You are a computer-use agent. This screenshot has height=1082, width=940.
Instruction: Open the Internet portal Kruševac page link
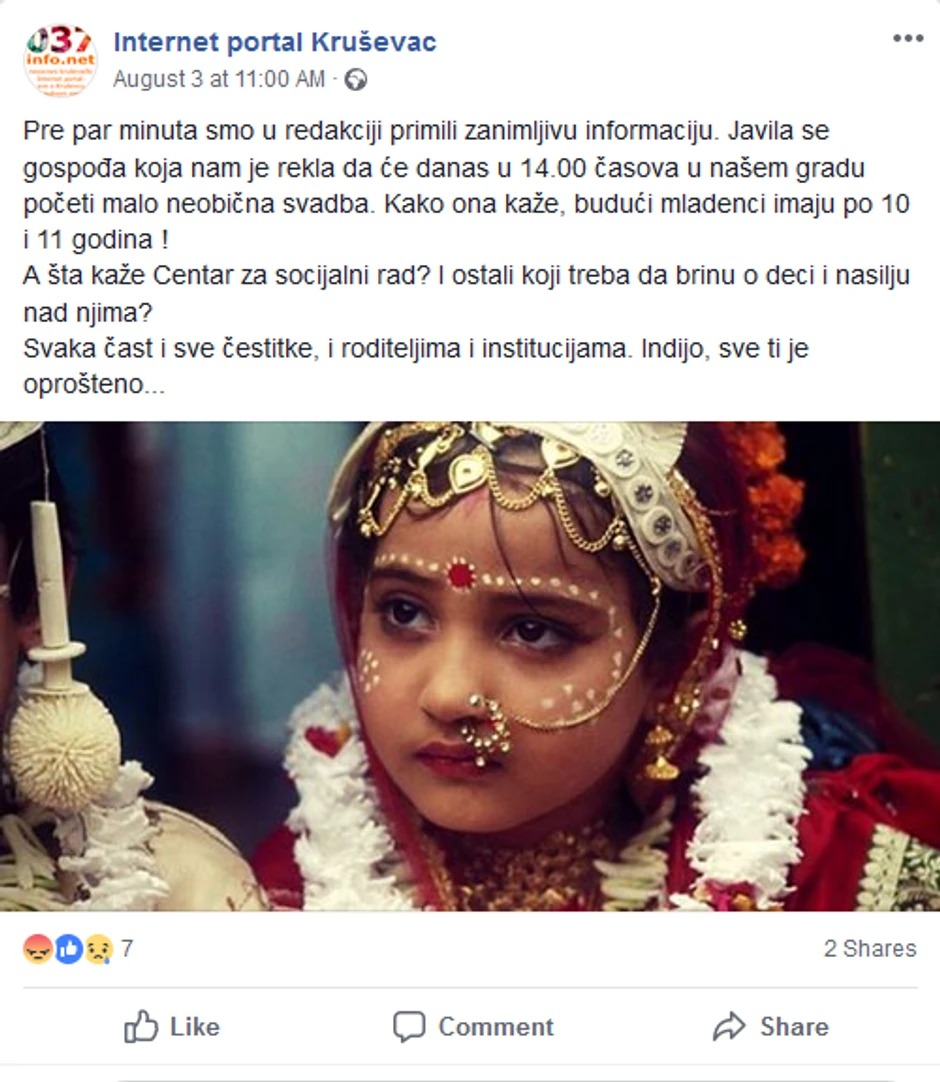coord(274,43)
